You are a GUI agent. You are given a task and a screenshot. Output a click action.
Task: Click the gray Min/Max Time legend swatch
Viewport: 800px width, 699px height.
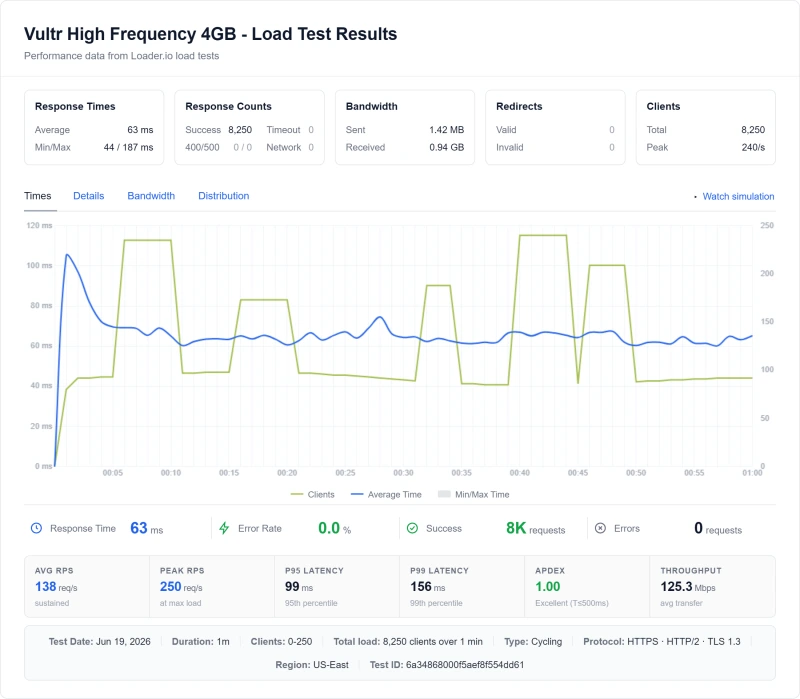click(x=444, y=494)
